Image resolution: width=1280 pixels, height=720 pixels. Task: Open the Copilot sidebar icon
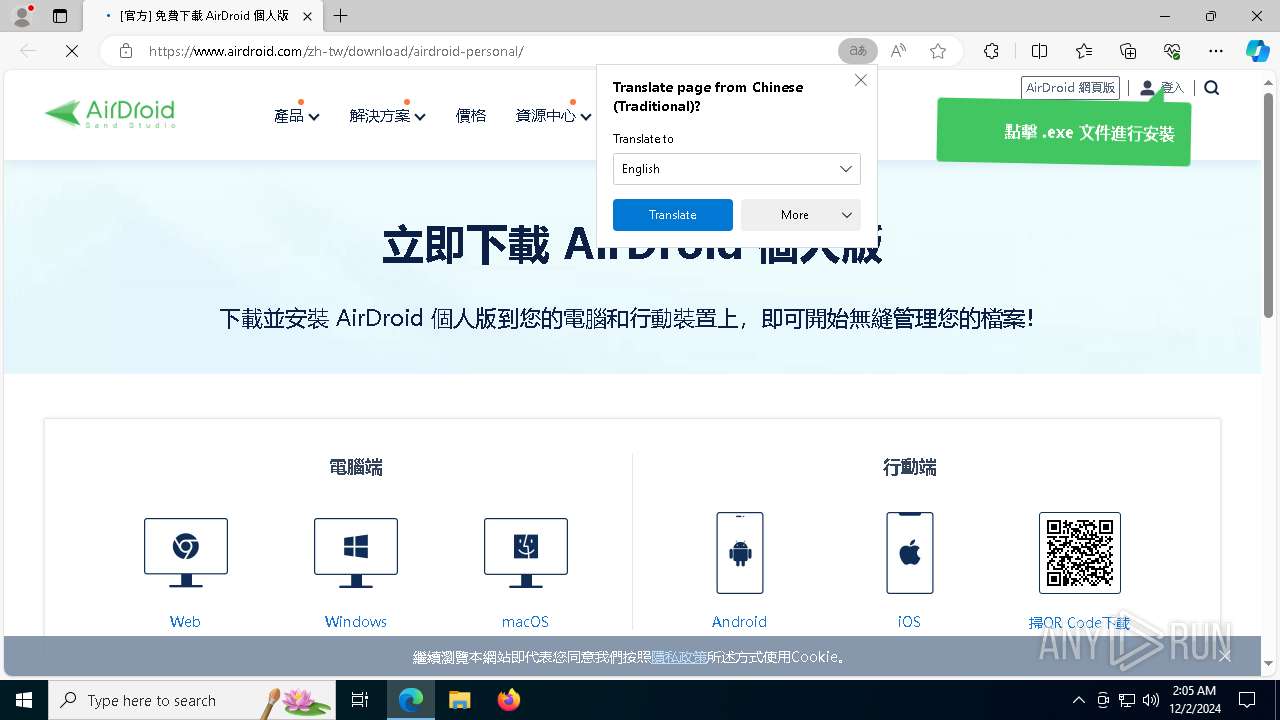click(1258, 51)
